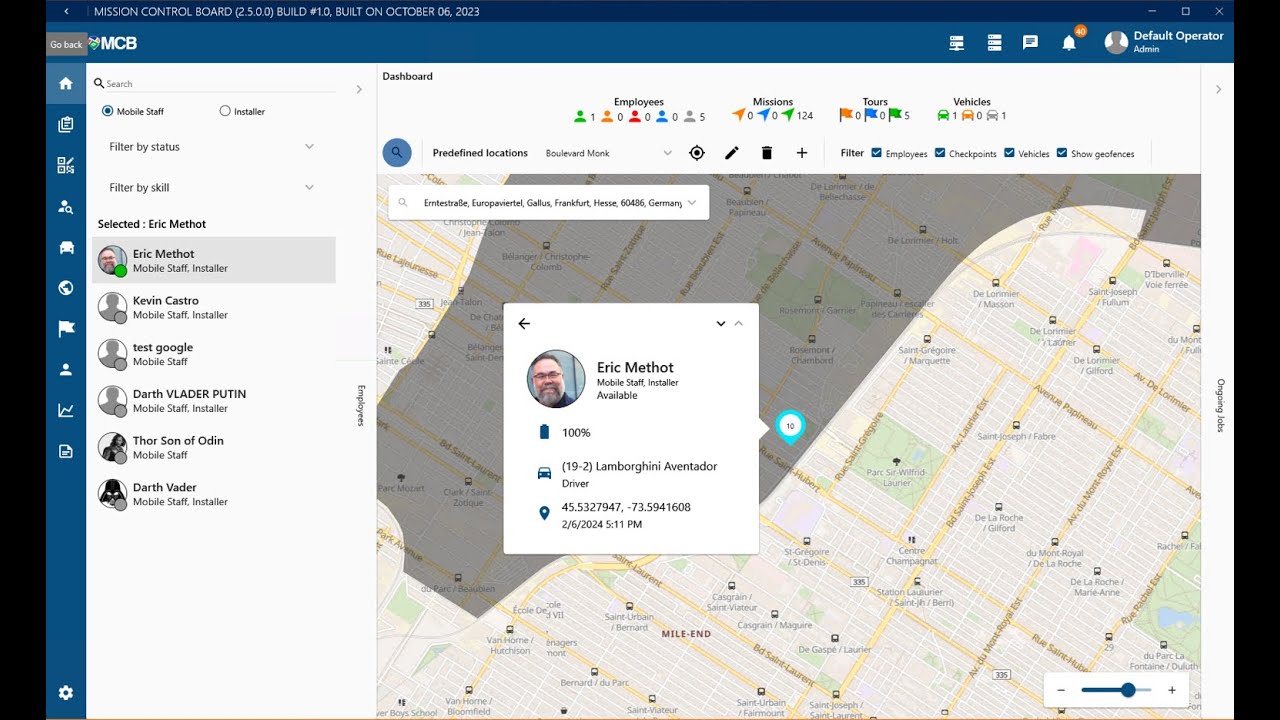The height and width of the screenshot is (720, 1280).
Task: Open the chart statistics sidebar icon
Action: click(x=66, y=410)
